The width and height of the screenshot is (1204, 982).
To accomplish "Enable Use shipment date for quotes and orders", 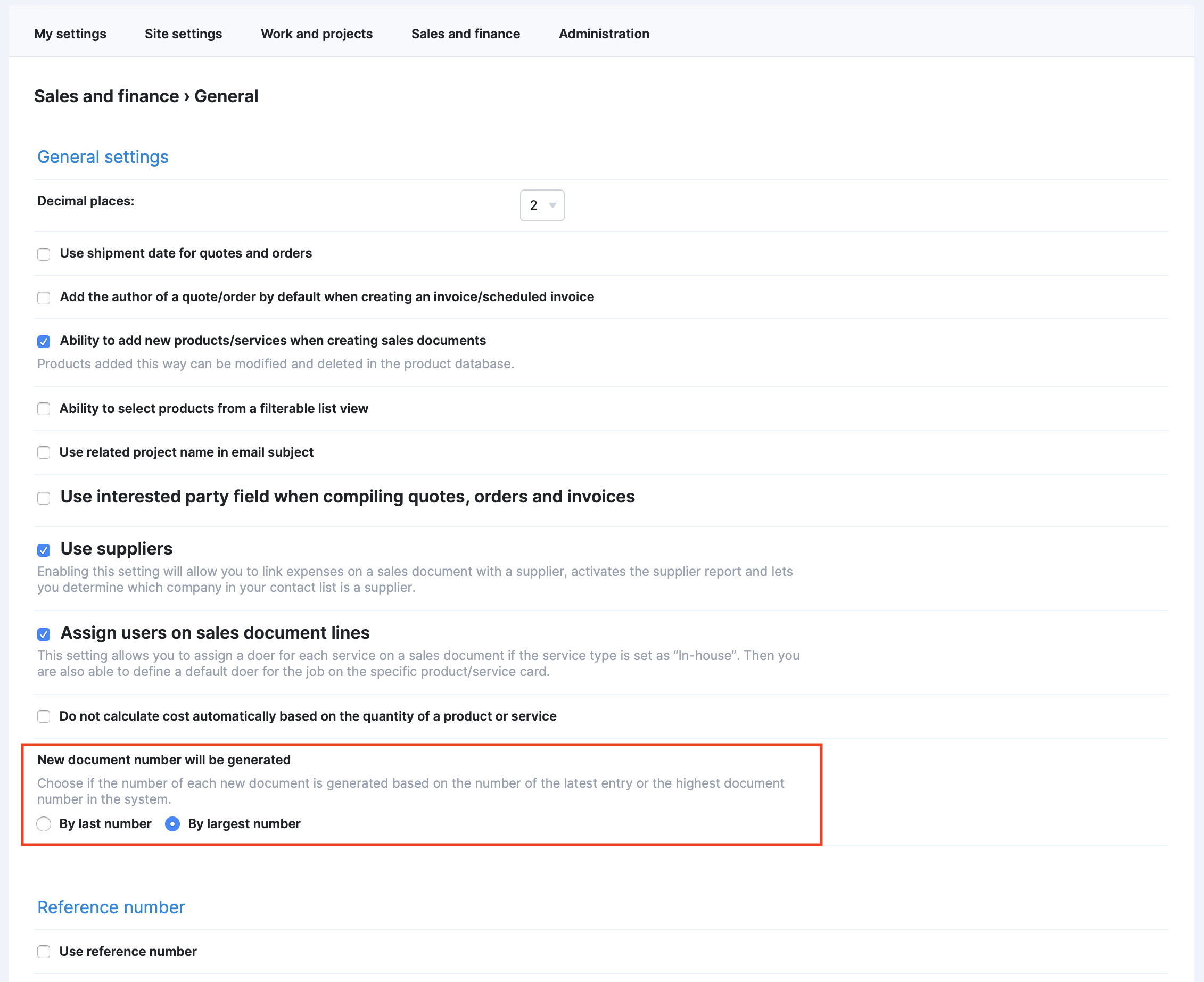I will tap(44, 254).
